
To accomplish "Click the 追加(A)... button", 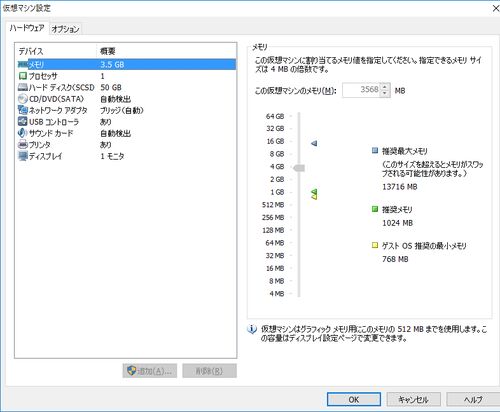I will [150, 371].
